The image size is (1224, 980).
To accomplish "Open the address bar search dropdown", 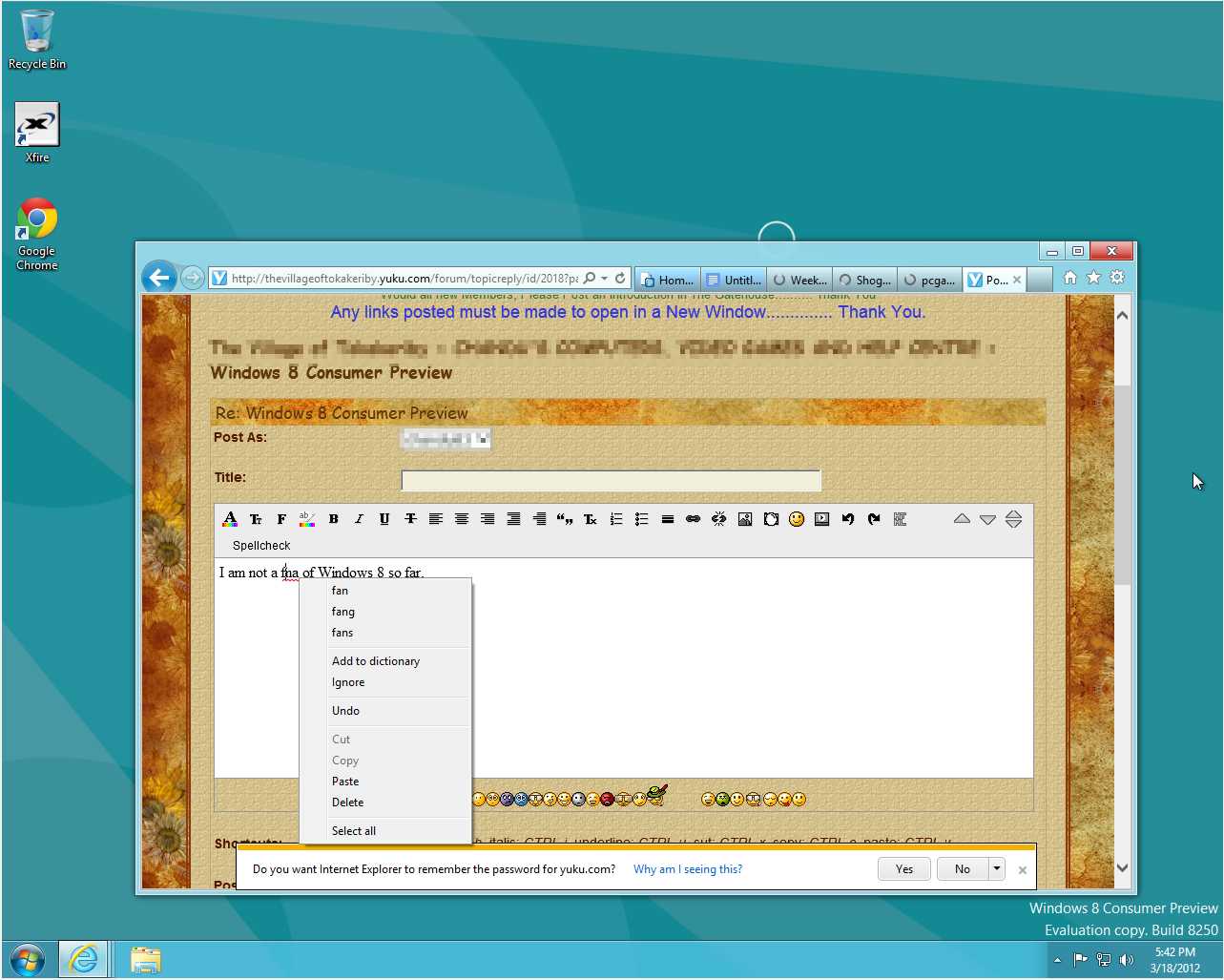I will [605, 278].
